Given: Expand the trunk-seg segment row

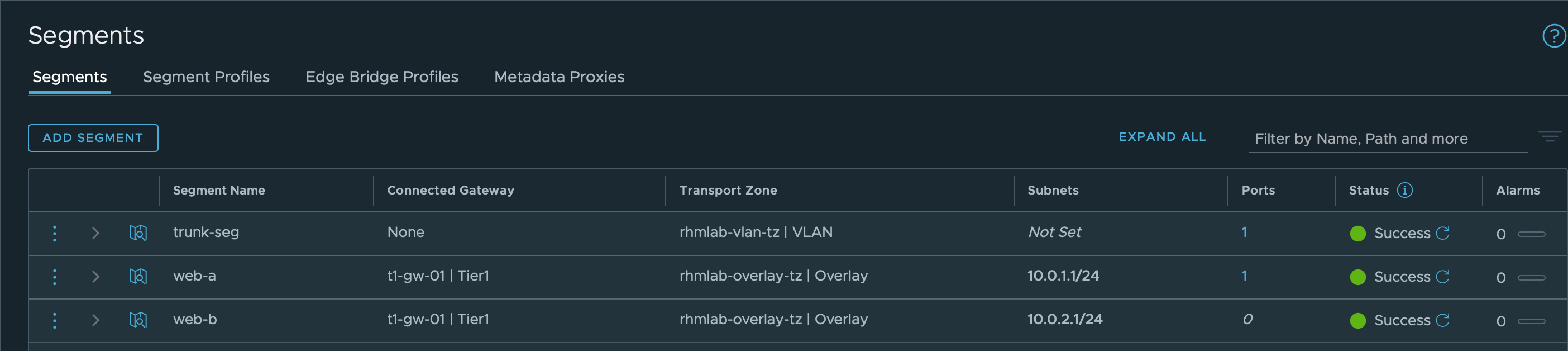Looking at the screenshot, I should (95, 234).
